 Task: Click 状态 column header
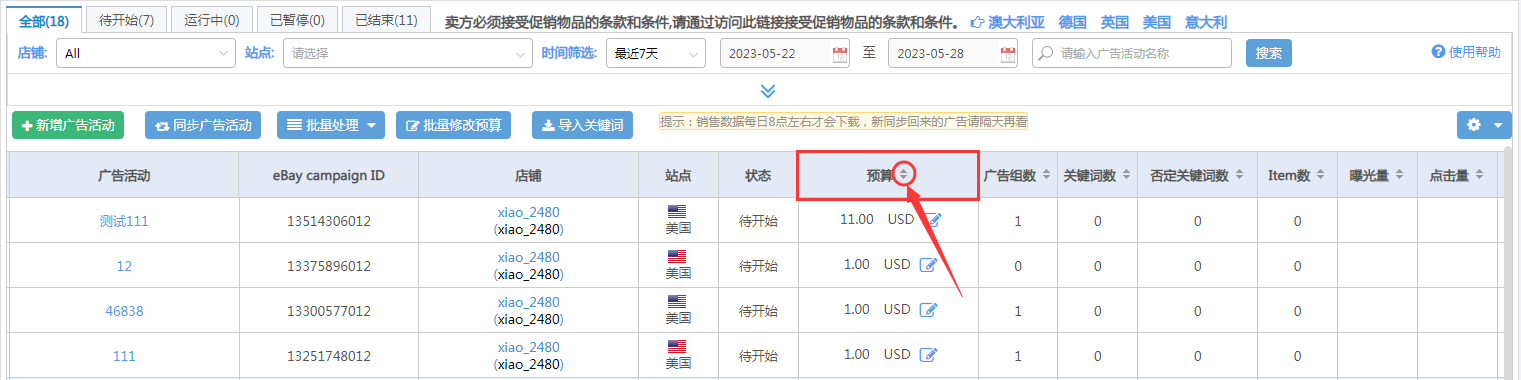[758, 175]
